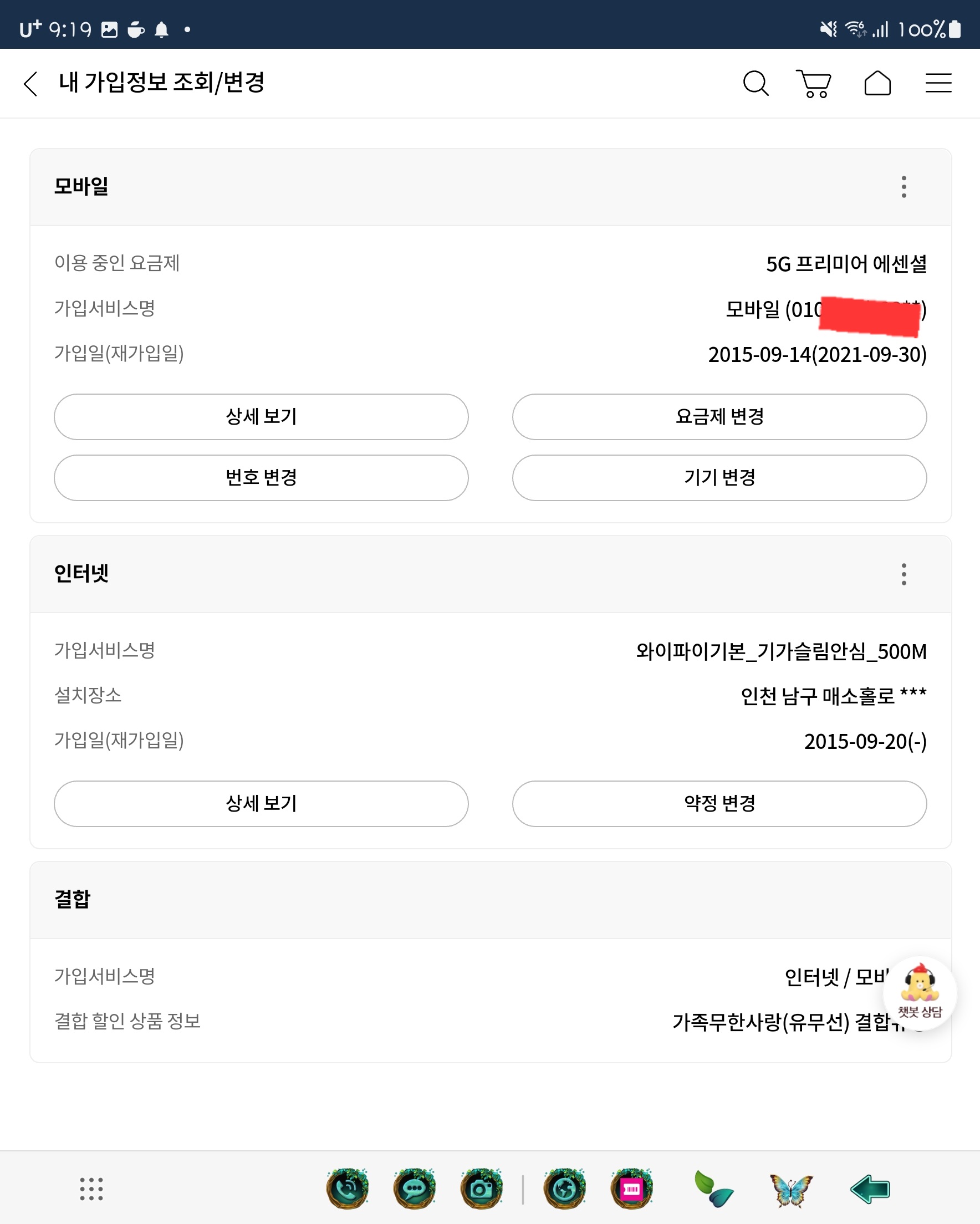Launch the Camera app from the dock
The width and height of the screenshot is (980, 1224).
click(x=482, y=1188)
